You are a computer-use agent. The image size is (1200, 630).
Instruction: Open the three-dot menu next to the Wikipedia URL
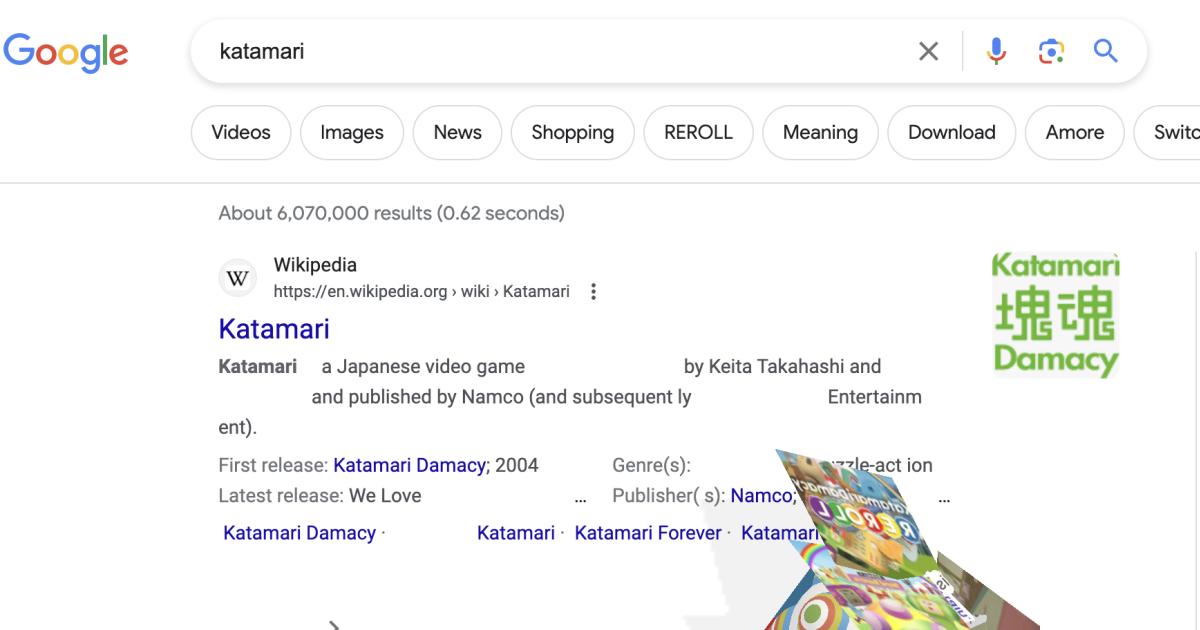click(x=592, y=291)
